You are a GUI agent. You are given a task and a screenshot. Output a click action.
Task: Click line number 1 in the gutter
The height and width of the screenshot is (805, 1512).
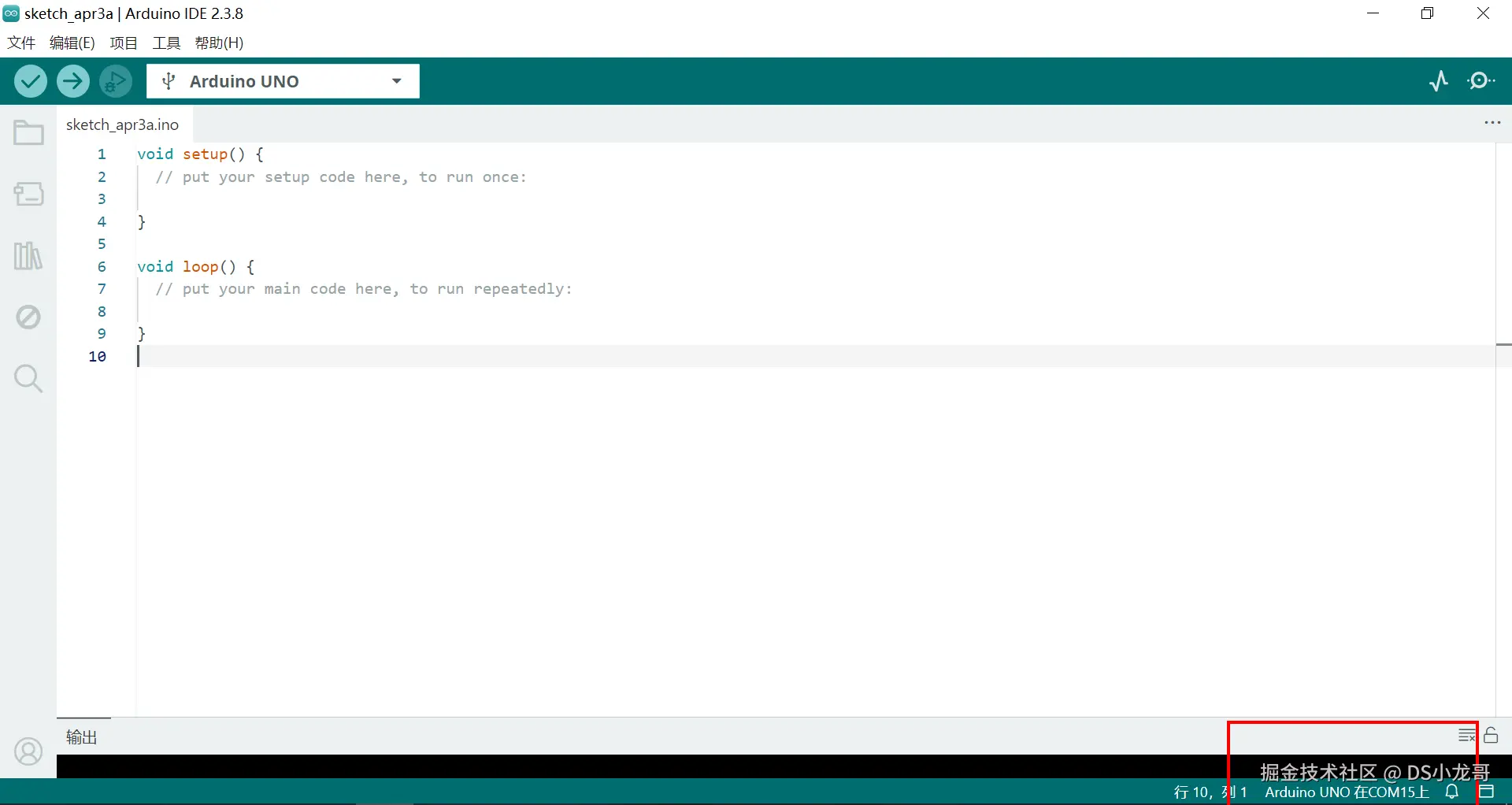coord(102,154)
